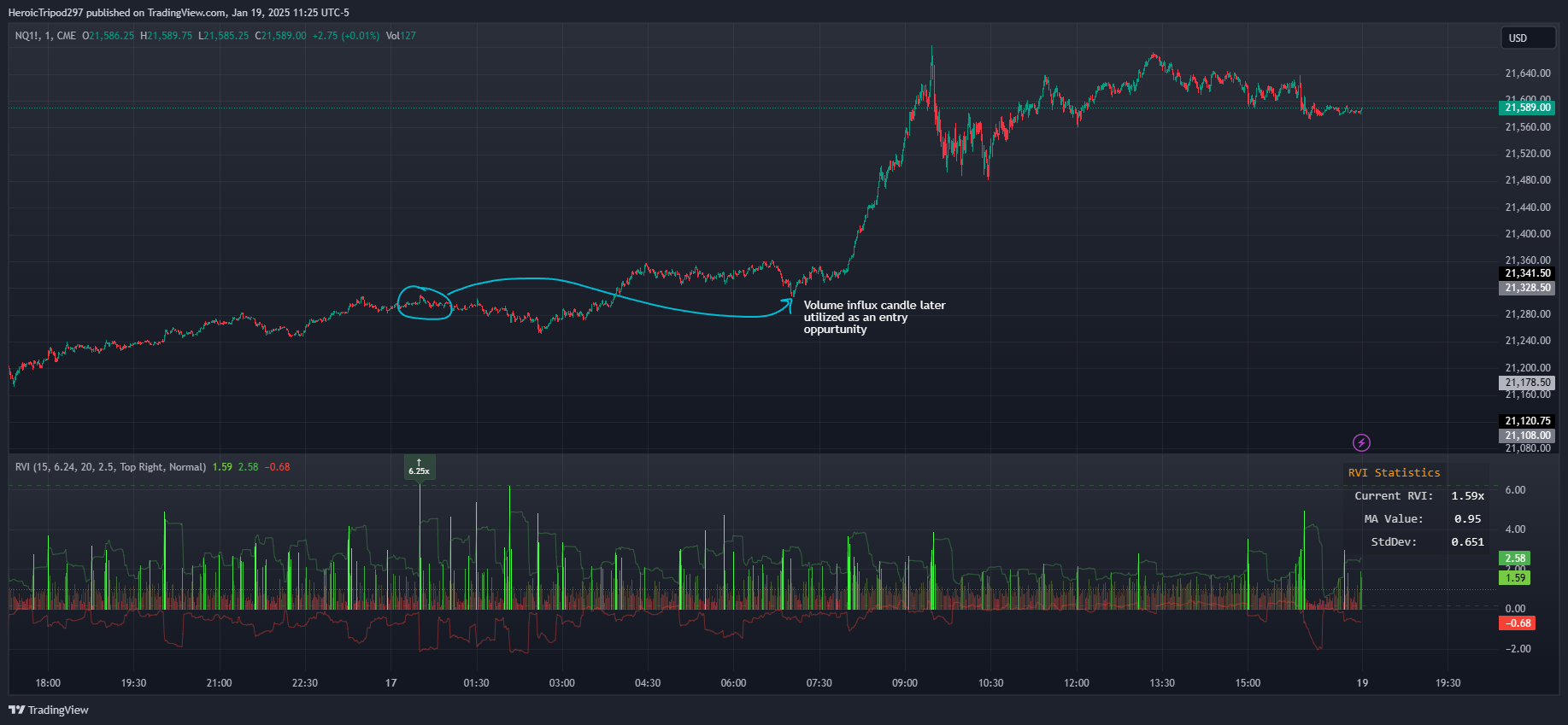
Task: Click the 21,178.50 price axis label
Action: [1527, 383]
